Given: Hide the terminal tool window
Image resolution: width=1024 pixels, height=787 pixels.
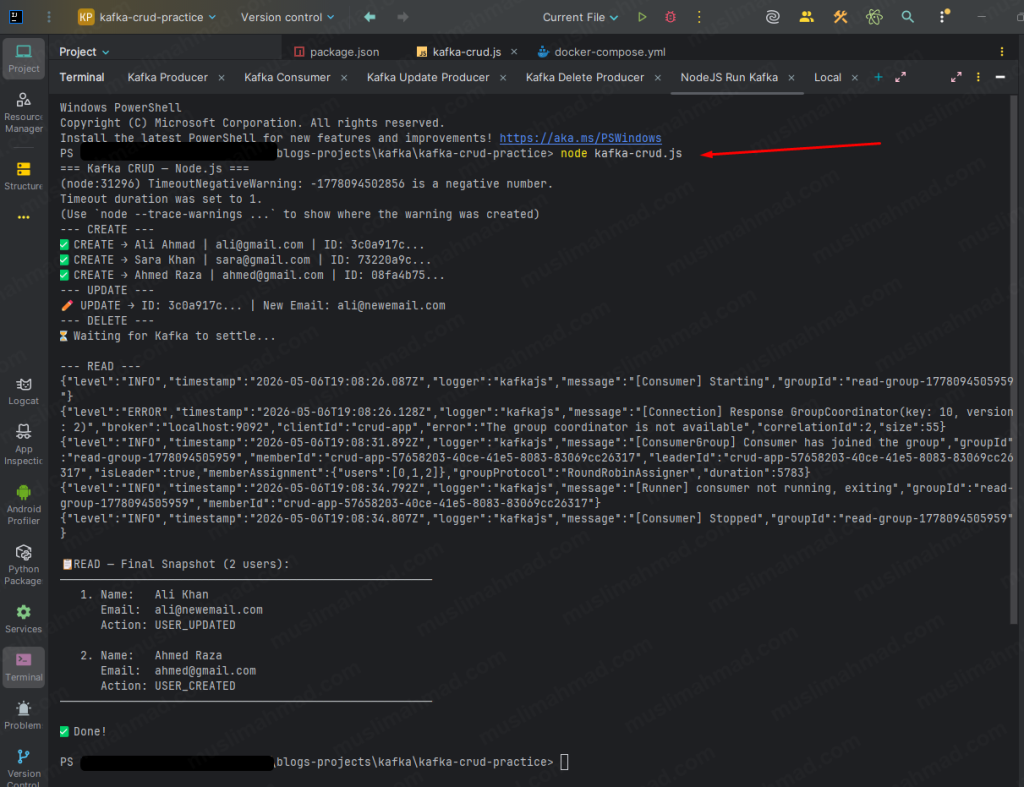Looking at the screenshot, I should point(1000,77).
